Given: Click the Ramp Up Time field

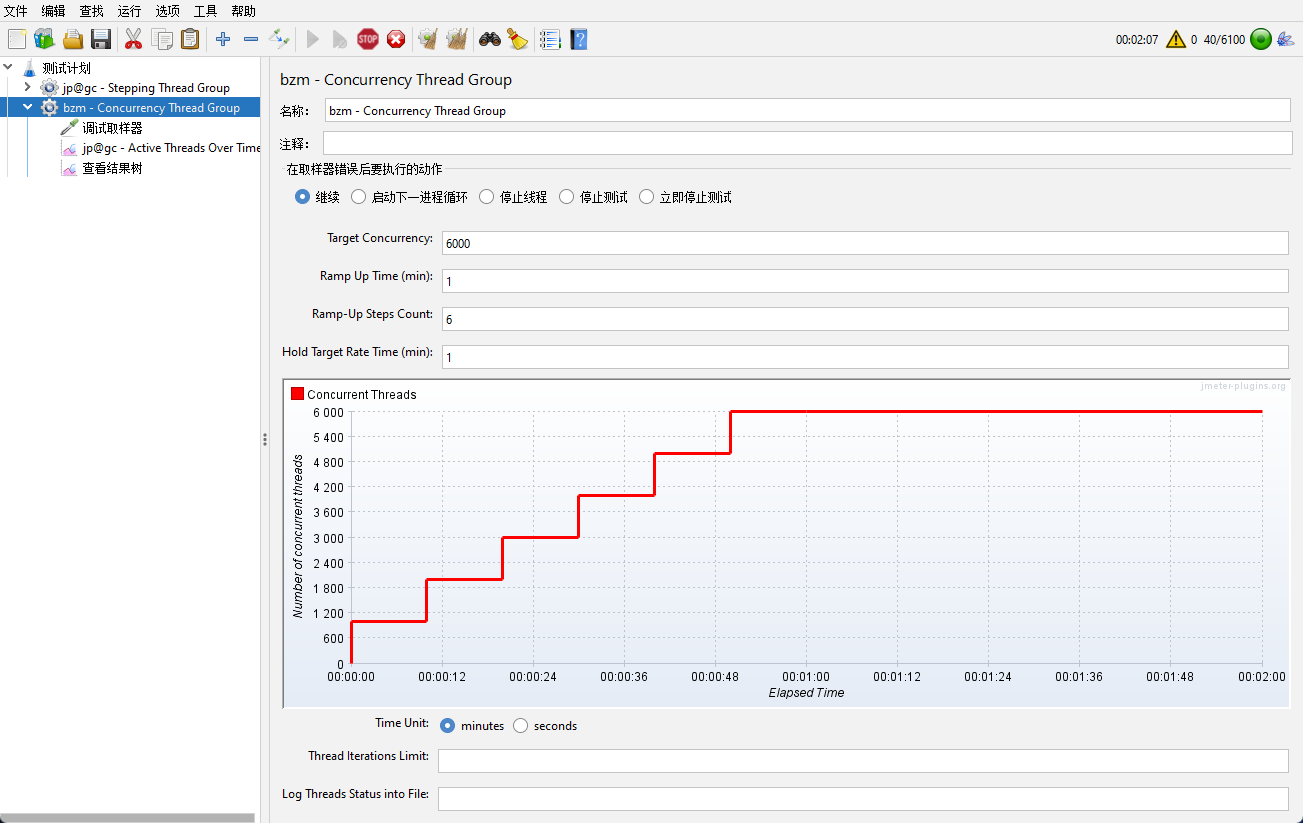Looking at the screenshot, I should pyautogui.click(x=865, y=281).
